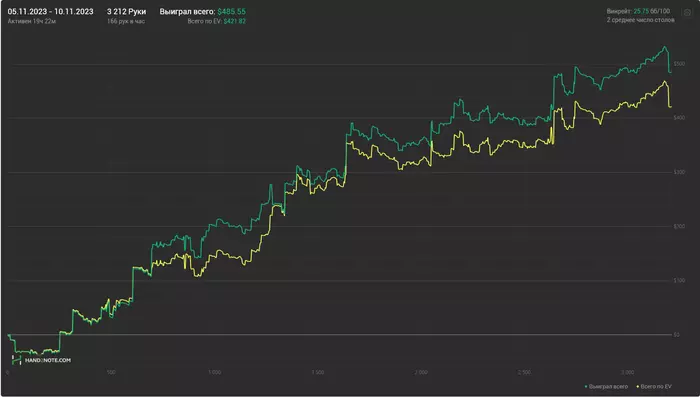Screen dimensions: 700x397
Task: Click the $421.82 EV total value
Action: pos(234,21)
